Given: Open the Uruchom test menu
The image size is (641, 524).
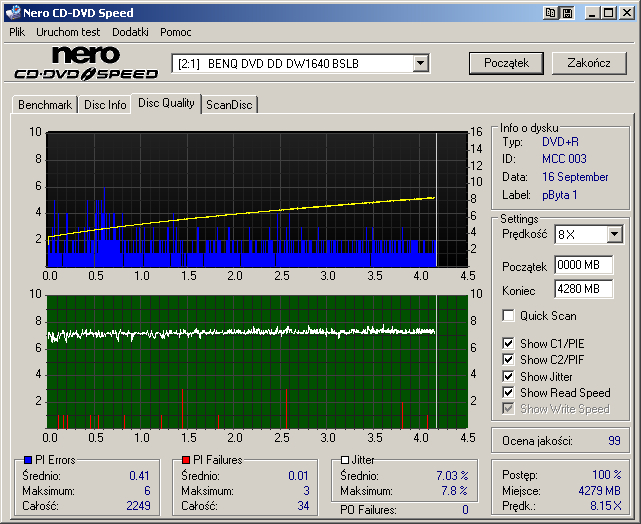Looking at the screenshot, I should (x=68, y=32).
